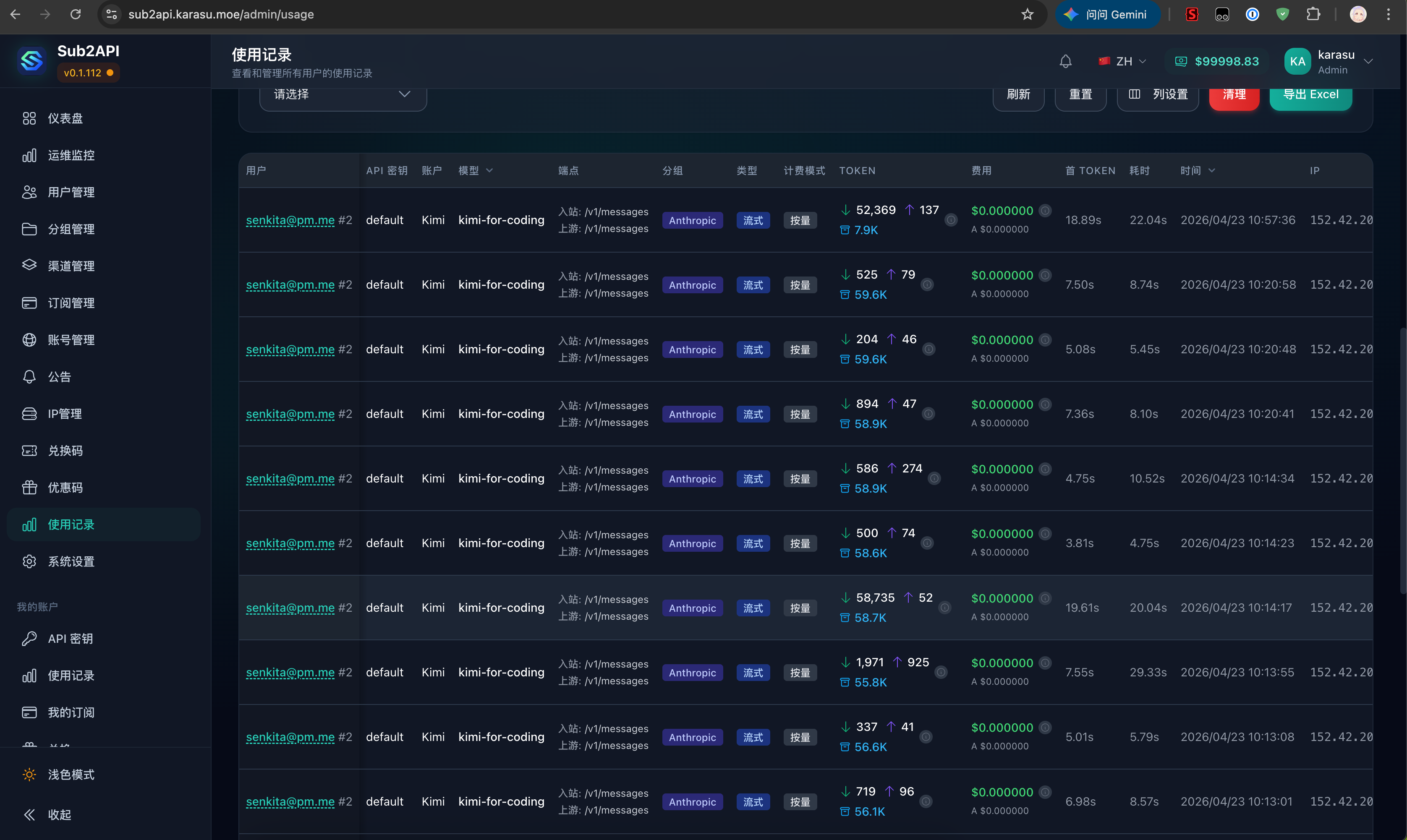Screen dimensions: 1407x840
Task: Click the notification bell icon
Action: point(1065,61)
